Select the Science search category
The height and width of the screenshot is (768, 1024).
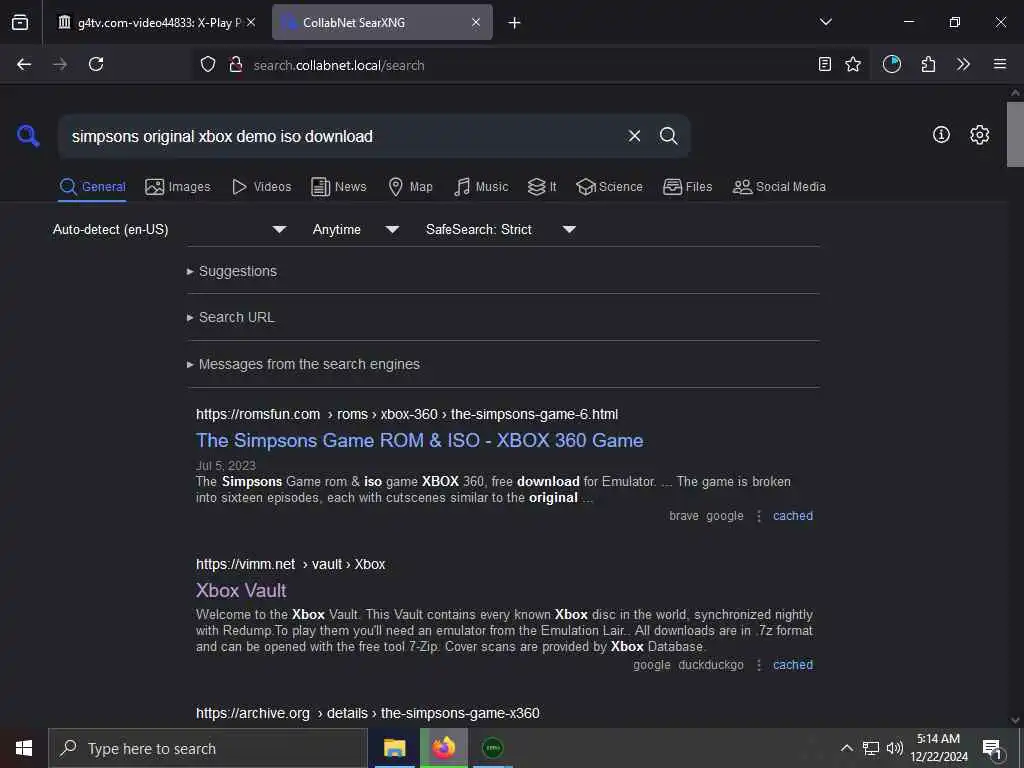point(609,187)
